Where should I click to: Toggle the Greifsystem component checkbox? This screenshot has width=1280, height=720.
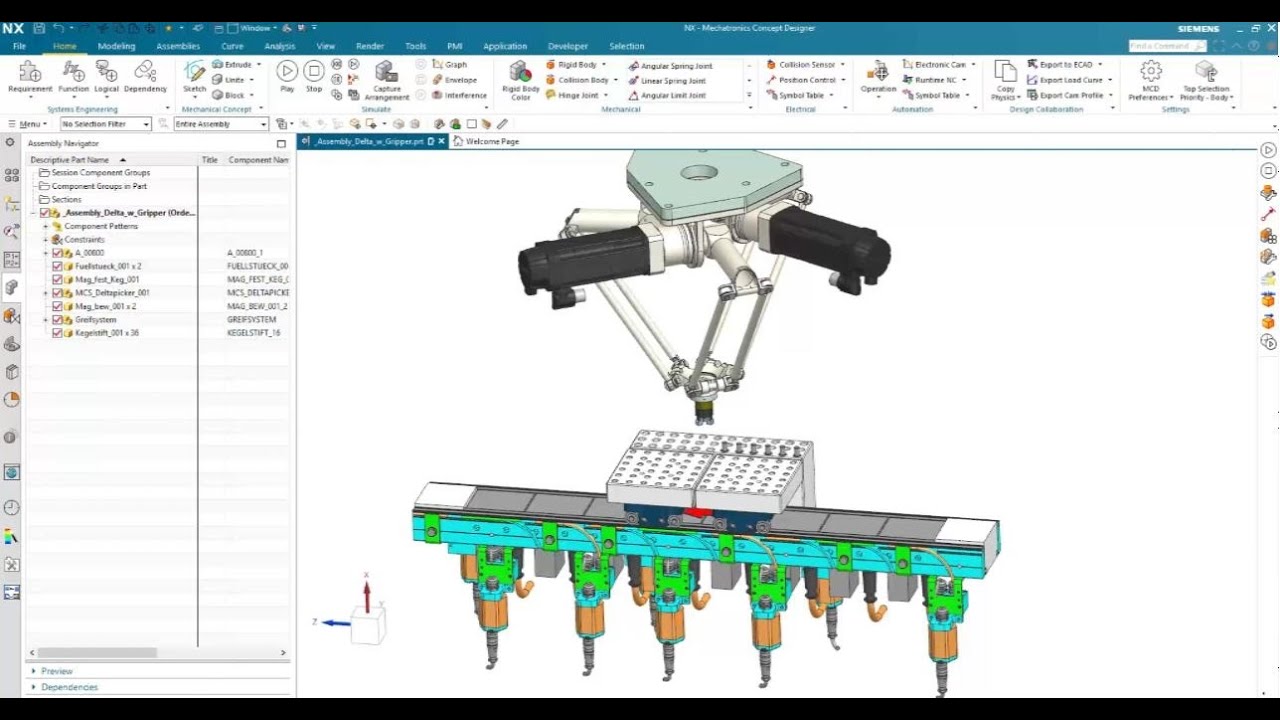click(x=57, y=320)
